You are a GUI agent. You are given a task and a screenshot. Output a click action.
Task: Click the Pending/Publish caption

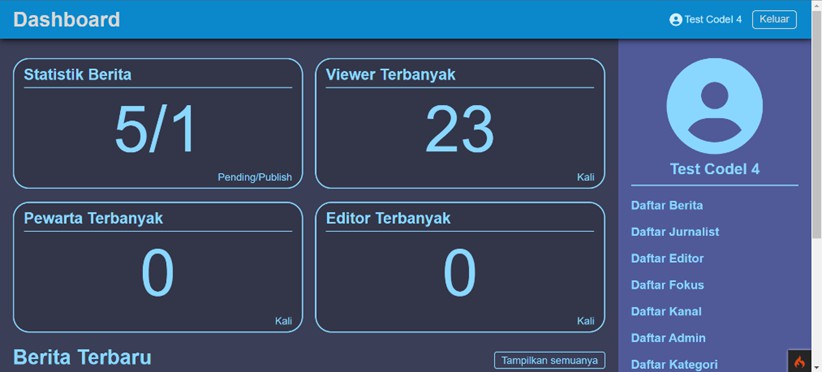[x=255, y=177]
